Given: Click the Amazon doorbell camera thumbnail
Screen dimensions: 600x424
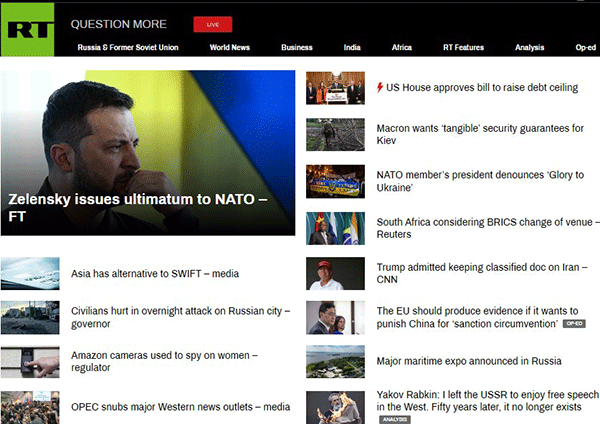Looking at the screenshot, I should [x=30, y=362].
